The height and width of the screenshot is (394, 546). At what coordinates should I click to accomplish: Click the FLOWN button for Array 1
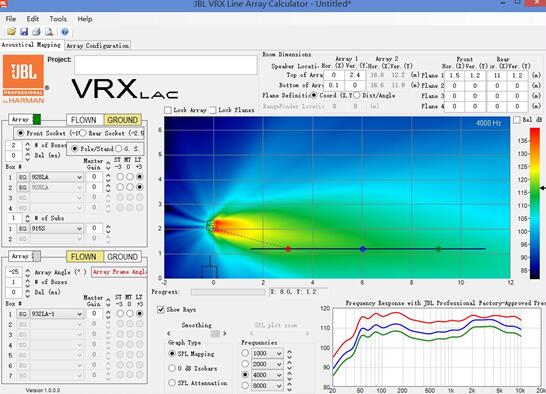click(x=84, y=120)
